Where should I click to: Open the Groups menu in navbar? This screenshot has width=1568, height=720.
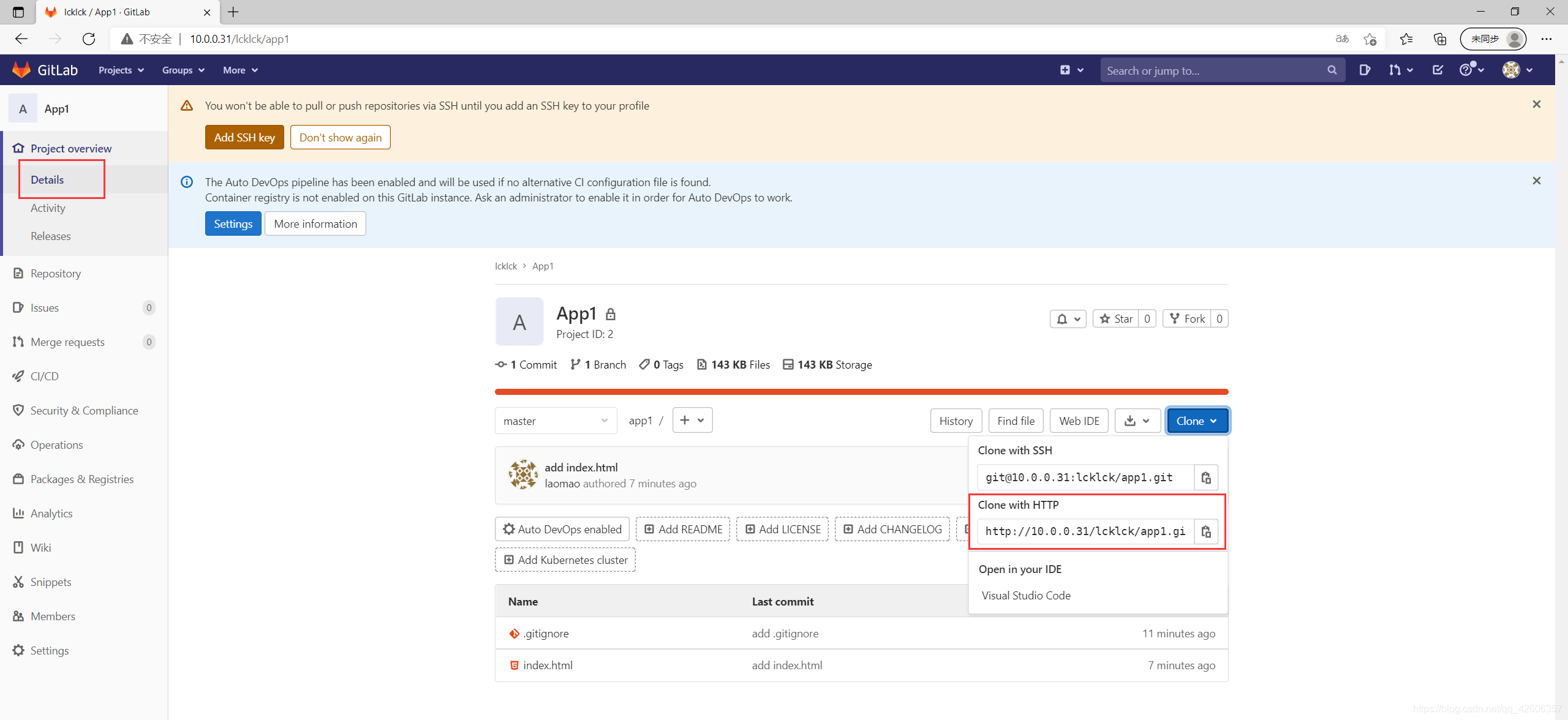(183, 70)
